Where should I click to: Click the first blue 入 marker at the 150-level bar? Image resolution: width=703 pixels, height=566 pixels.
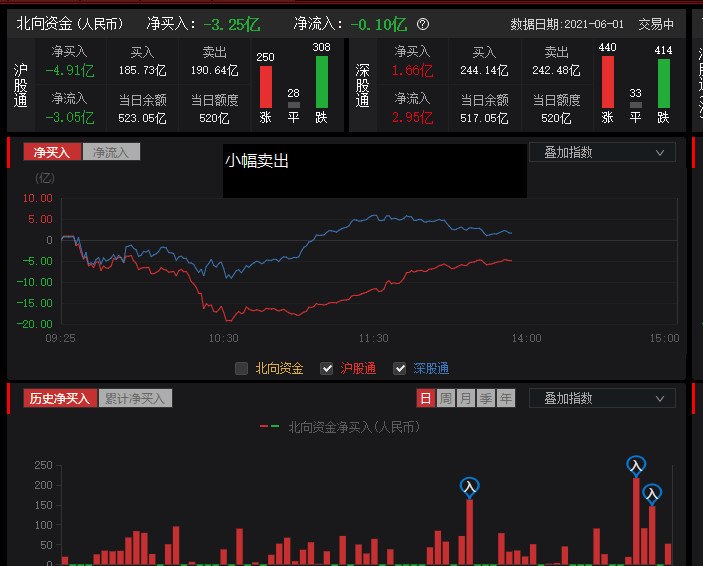[469, 487]
